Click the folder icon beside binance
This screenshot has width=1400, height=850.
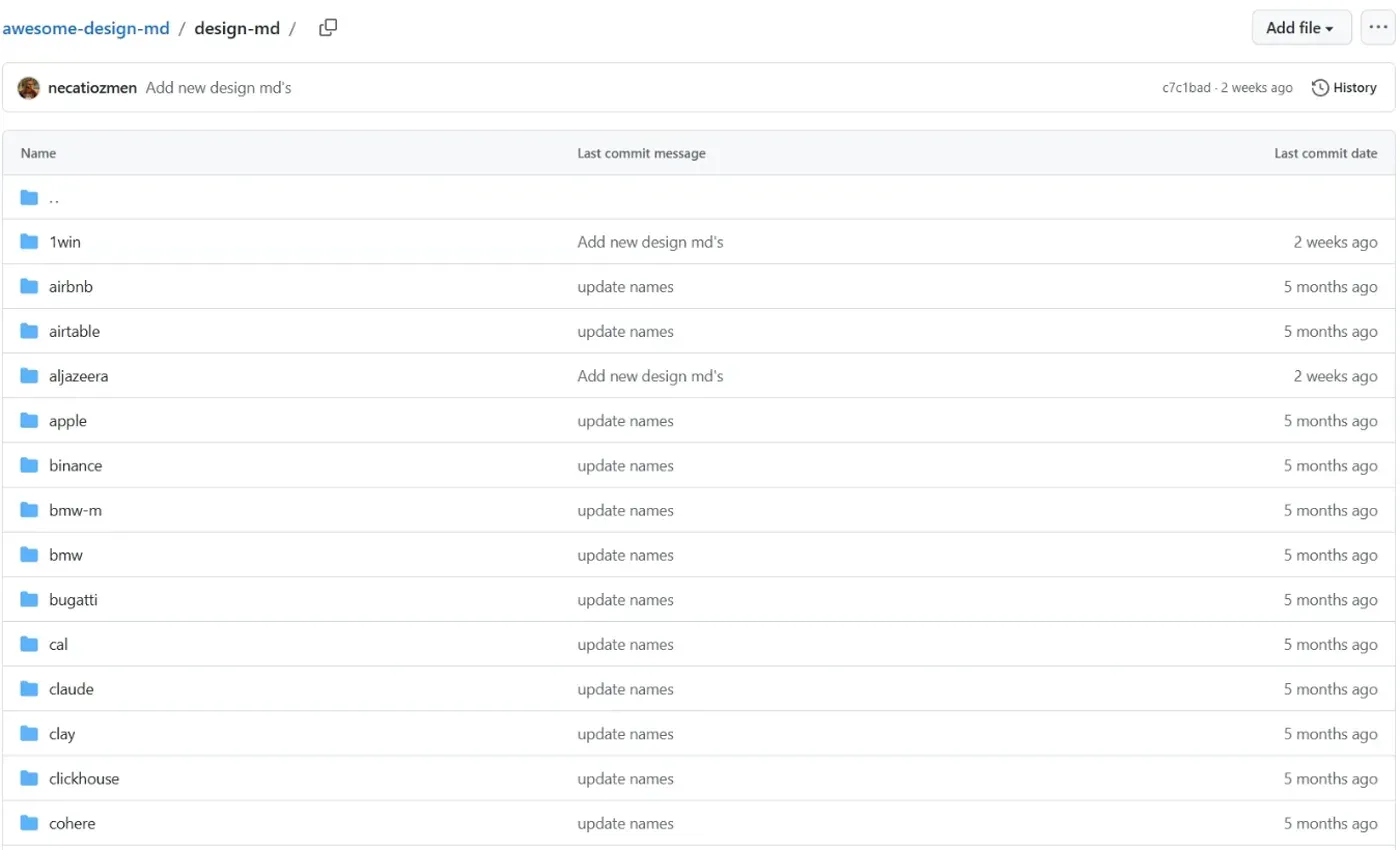point(29,466)
